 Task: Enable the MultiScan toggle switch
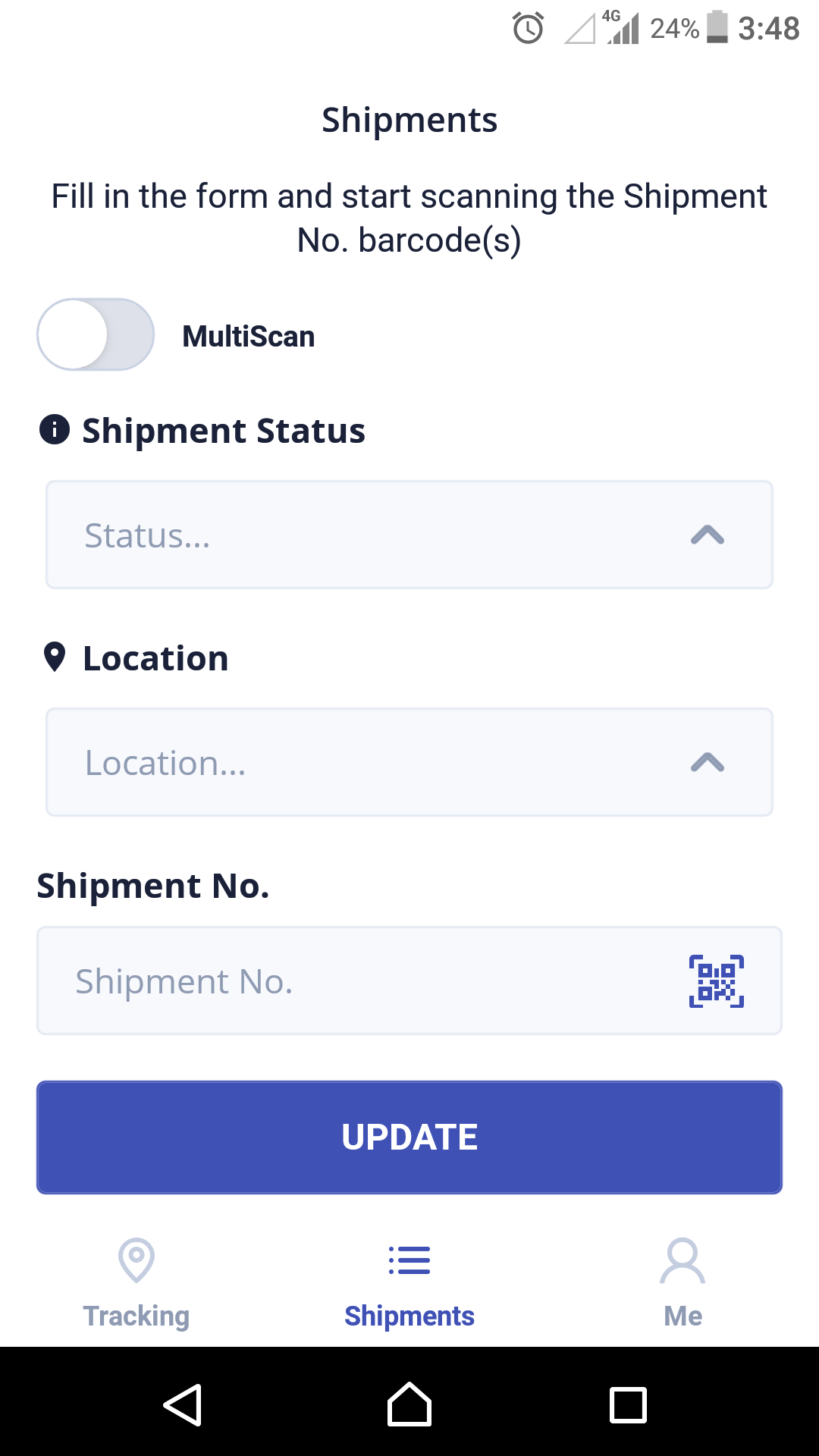(x=96, y=334)
